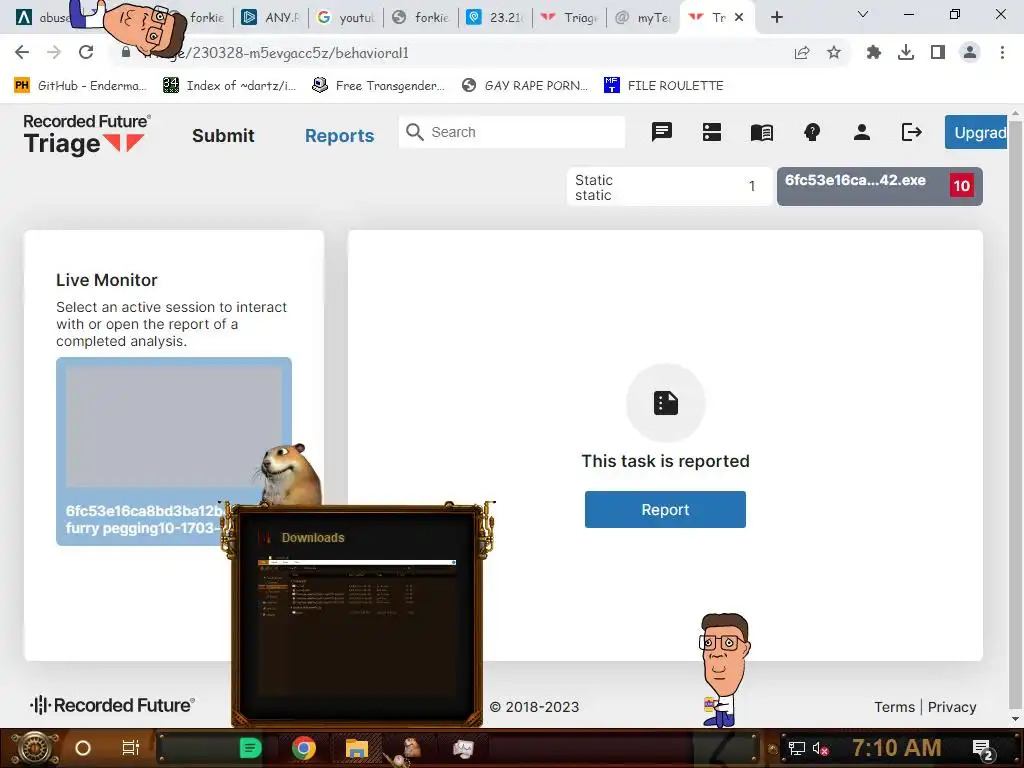Click the Upgrade button

976,133
